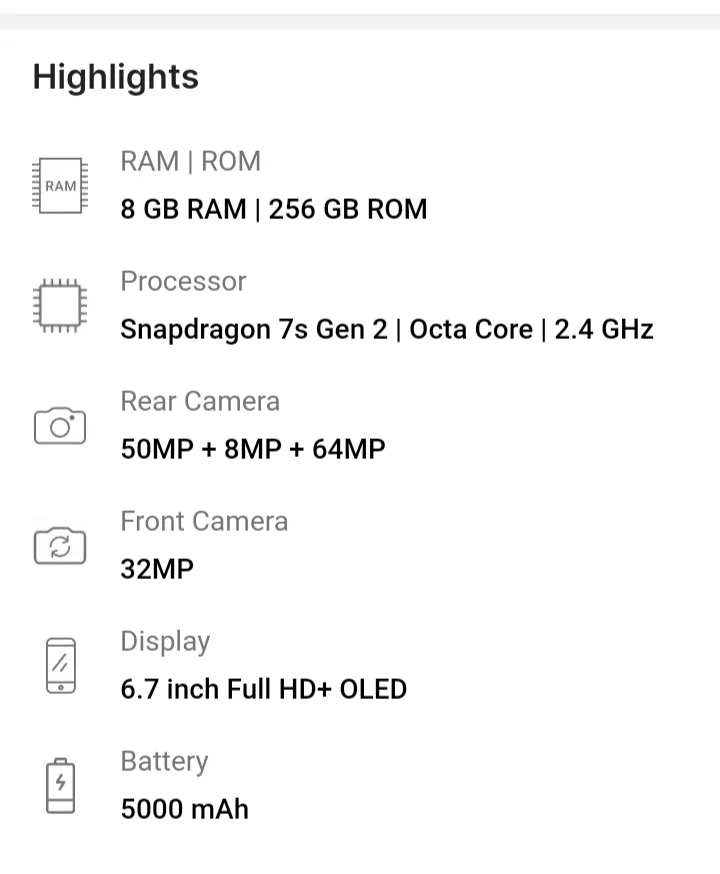Click the Rear Camera label

(x=200, y=401)
